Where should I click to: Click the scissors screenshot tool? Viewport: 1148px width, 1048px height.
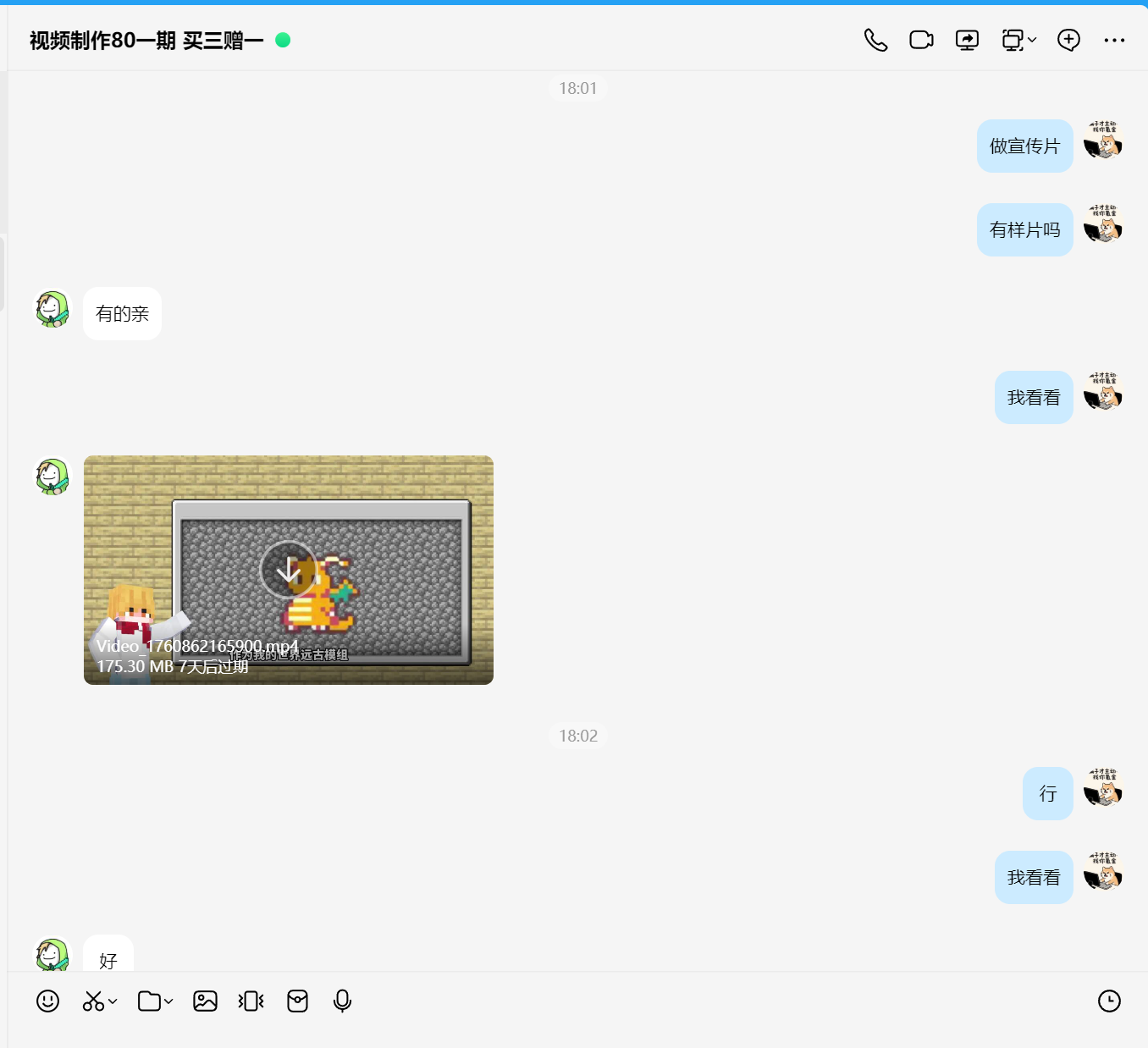[93, 1001]
